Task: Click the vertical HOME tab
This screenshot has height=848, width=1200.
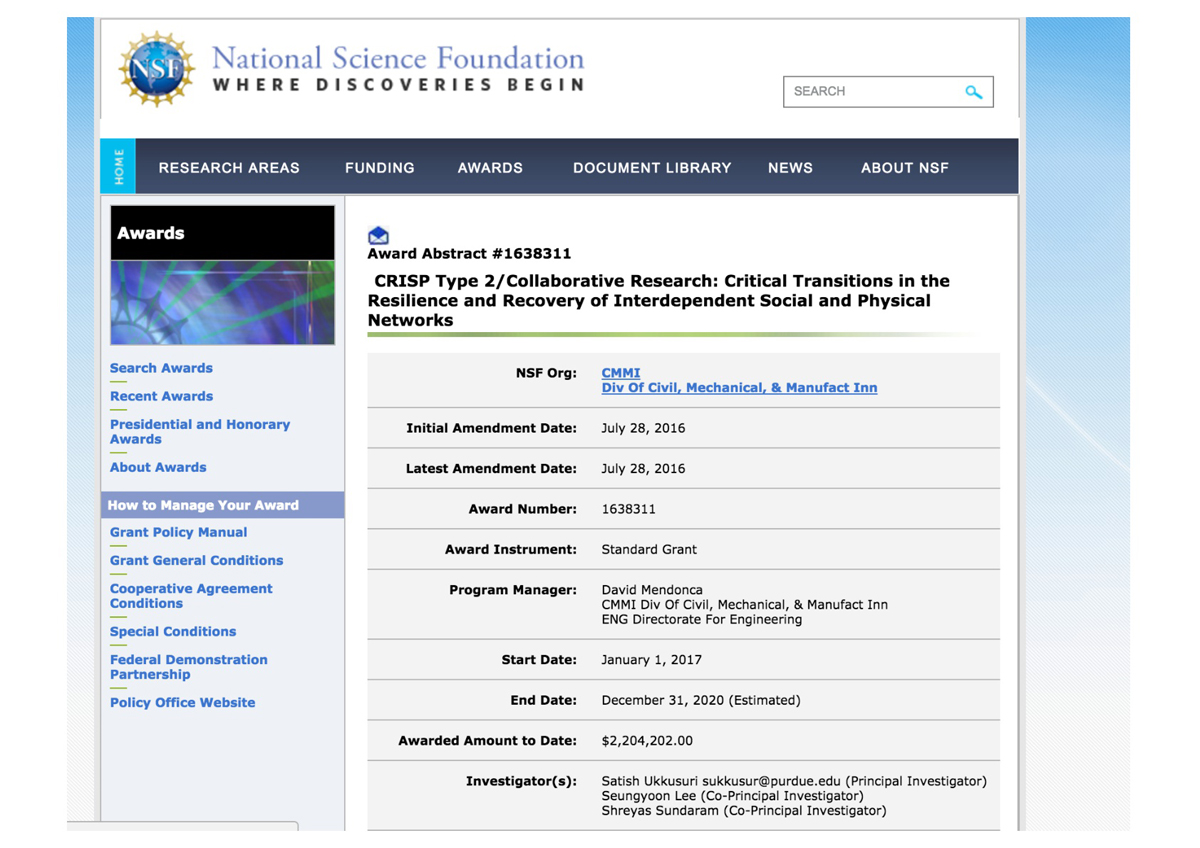Action: pos(119,166)
